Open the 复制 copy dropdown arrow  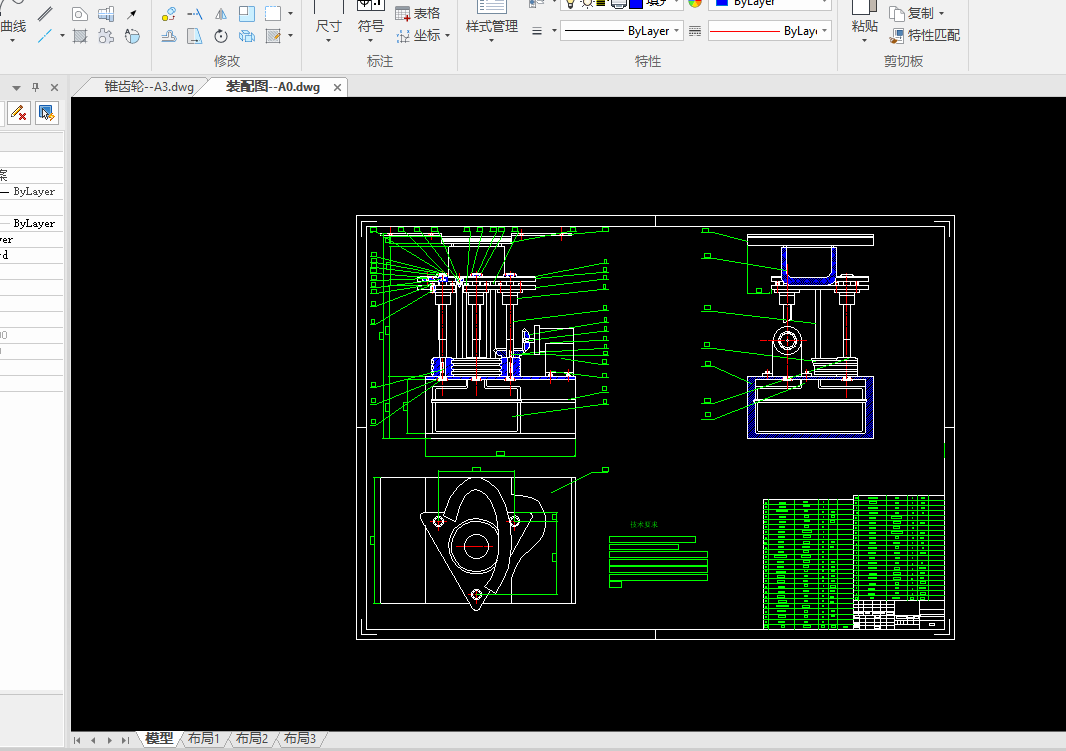tap(941, 14)
